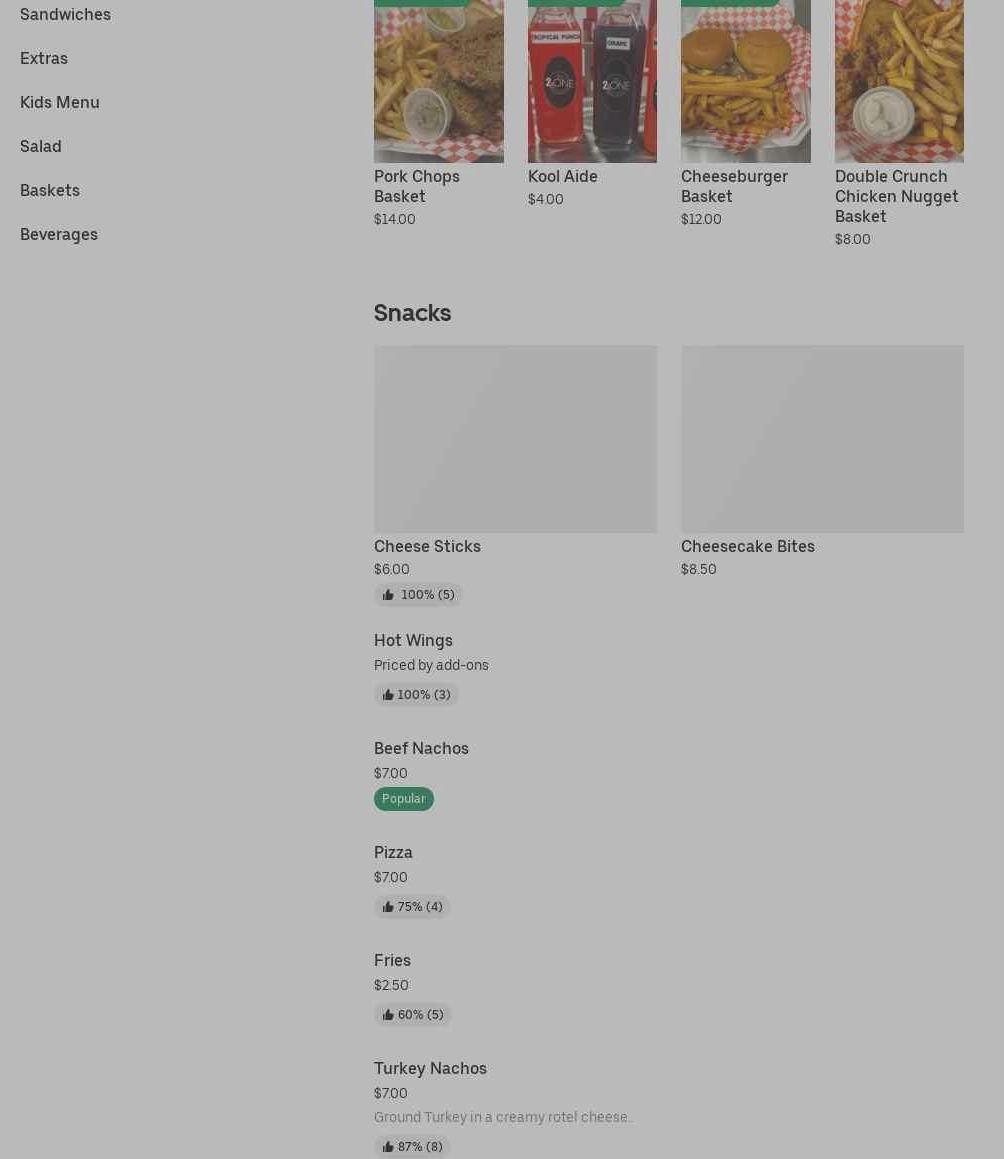Select the Kool Aide bottles image

[x=592, y=81]
